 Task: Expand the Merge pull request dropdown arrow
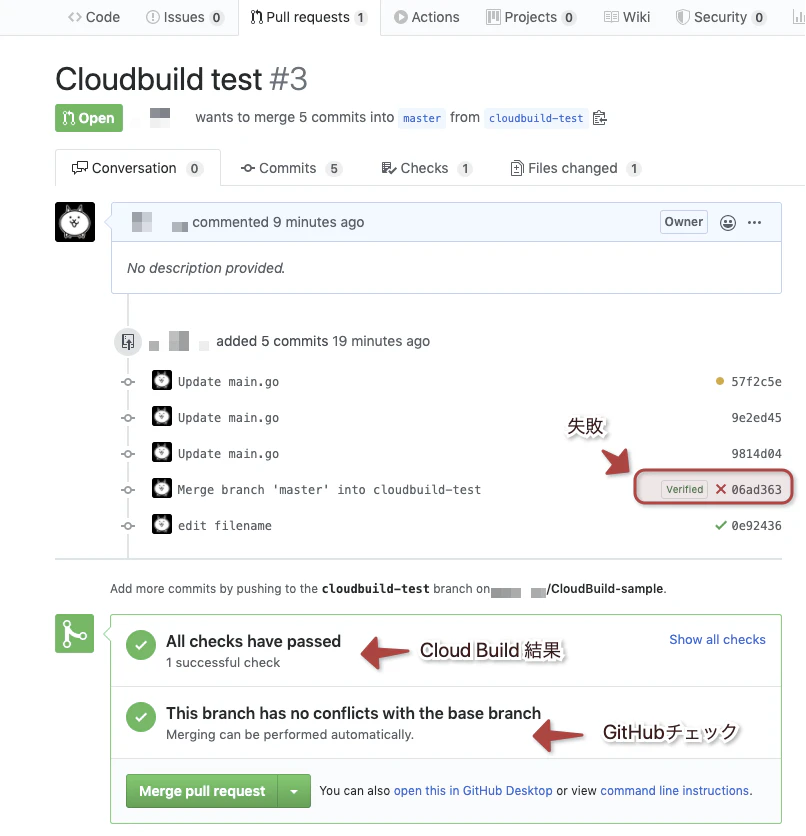point(294,791)
